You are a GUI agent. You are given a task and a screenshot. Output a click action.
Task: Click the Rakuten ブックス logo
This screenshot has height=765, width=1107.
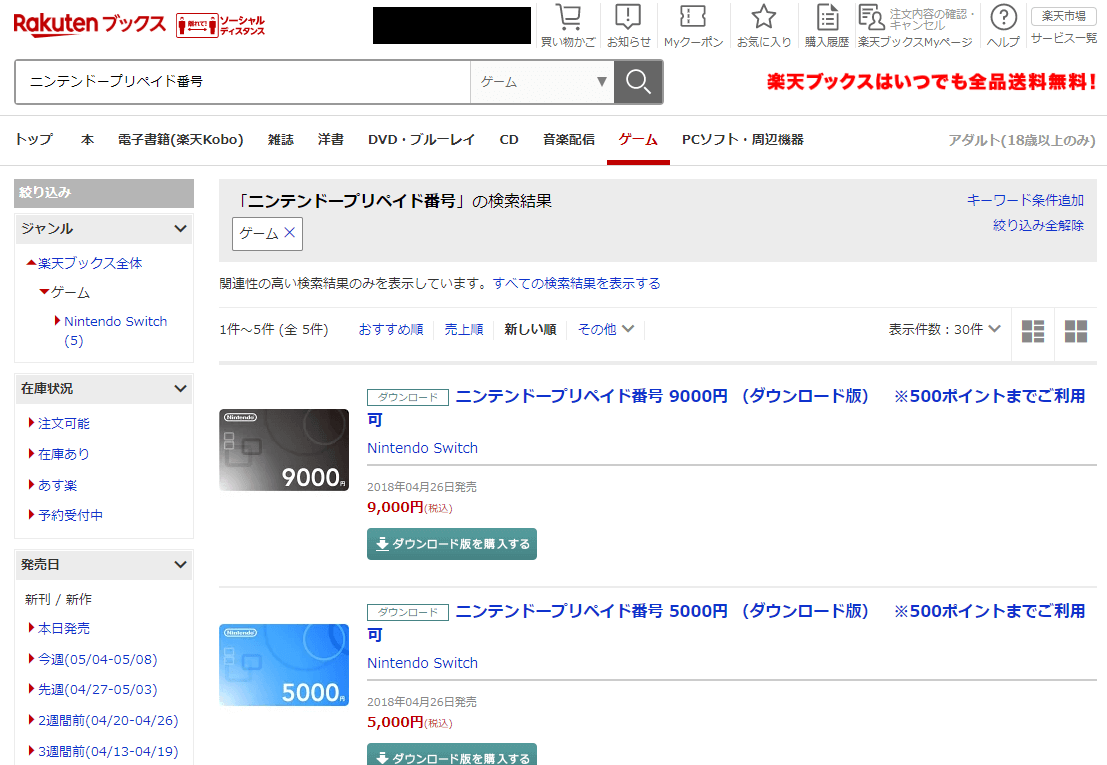(x=89, y=24)
